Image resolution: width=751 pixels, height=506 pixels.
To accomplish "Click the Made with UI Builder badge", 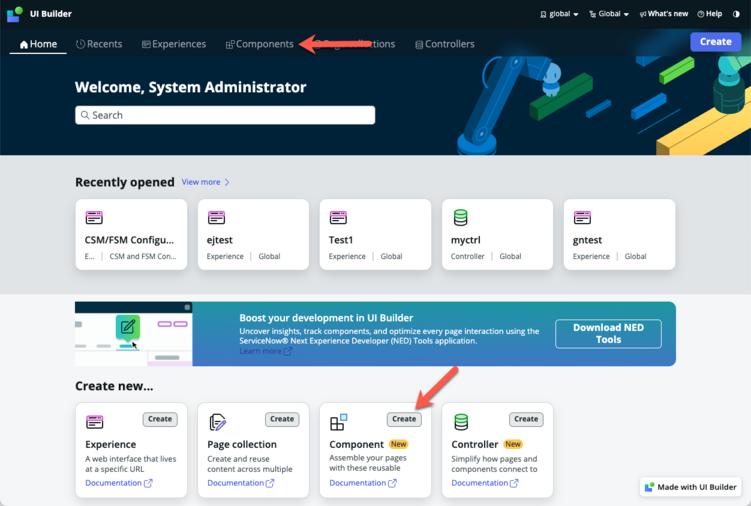I will [691, 487].
